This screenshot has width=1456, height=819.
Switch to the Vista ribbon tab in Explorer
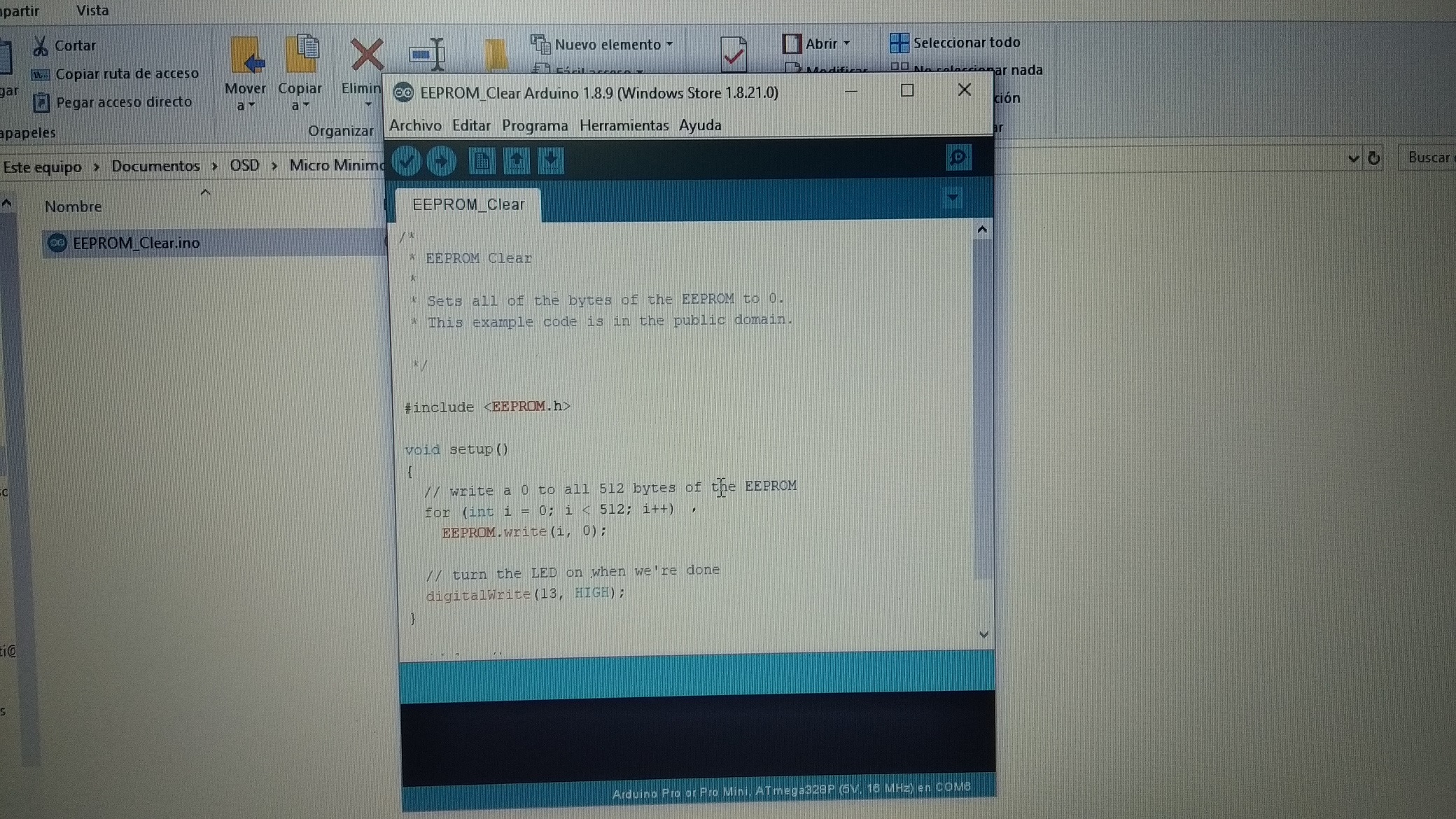(x=92, y=10)
